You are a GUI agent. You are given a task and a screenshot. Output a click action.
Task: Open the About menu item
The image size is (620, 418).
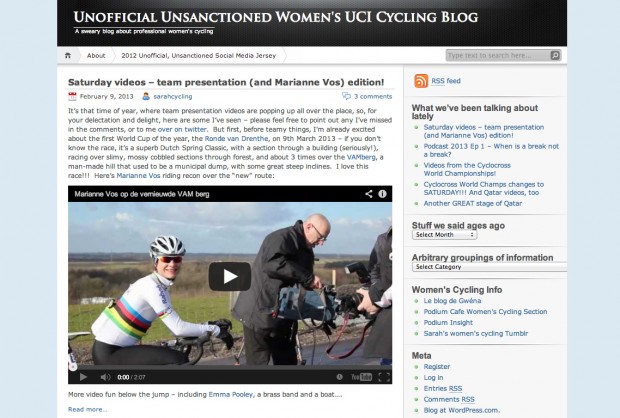tap(96, 55)
